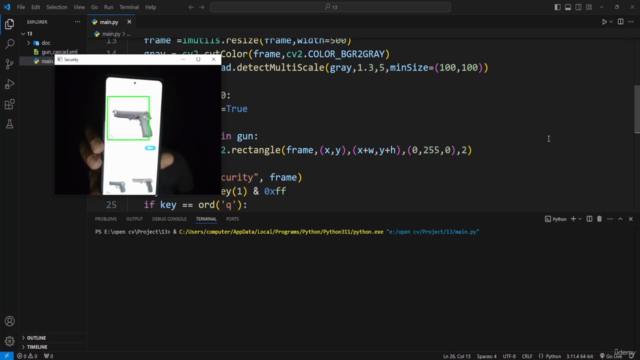Go forward with the navigation arrow
Screen dimensions: 640x360
(x=202, y=7)
